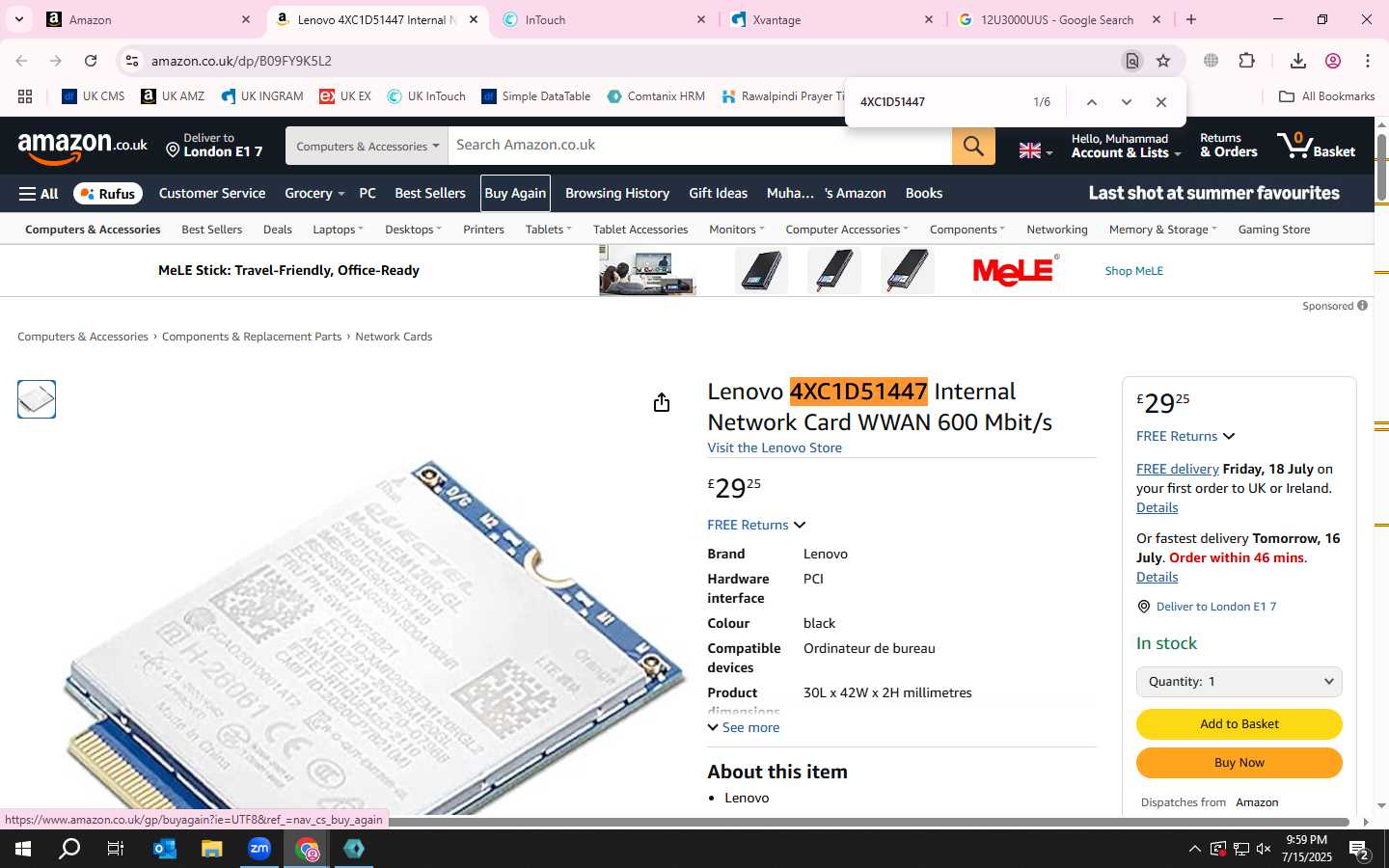Open Windows Start menu
The width and height of the screenshot is (1389, 868).
(23, 849)
